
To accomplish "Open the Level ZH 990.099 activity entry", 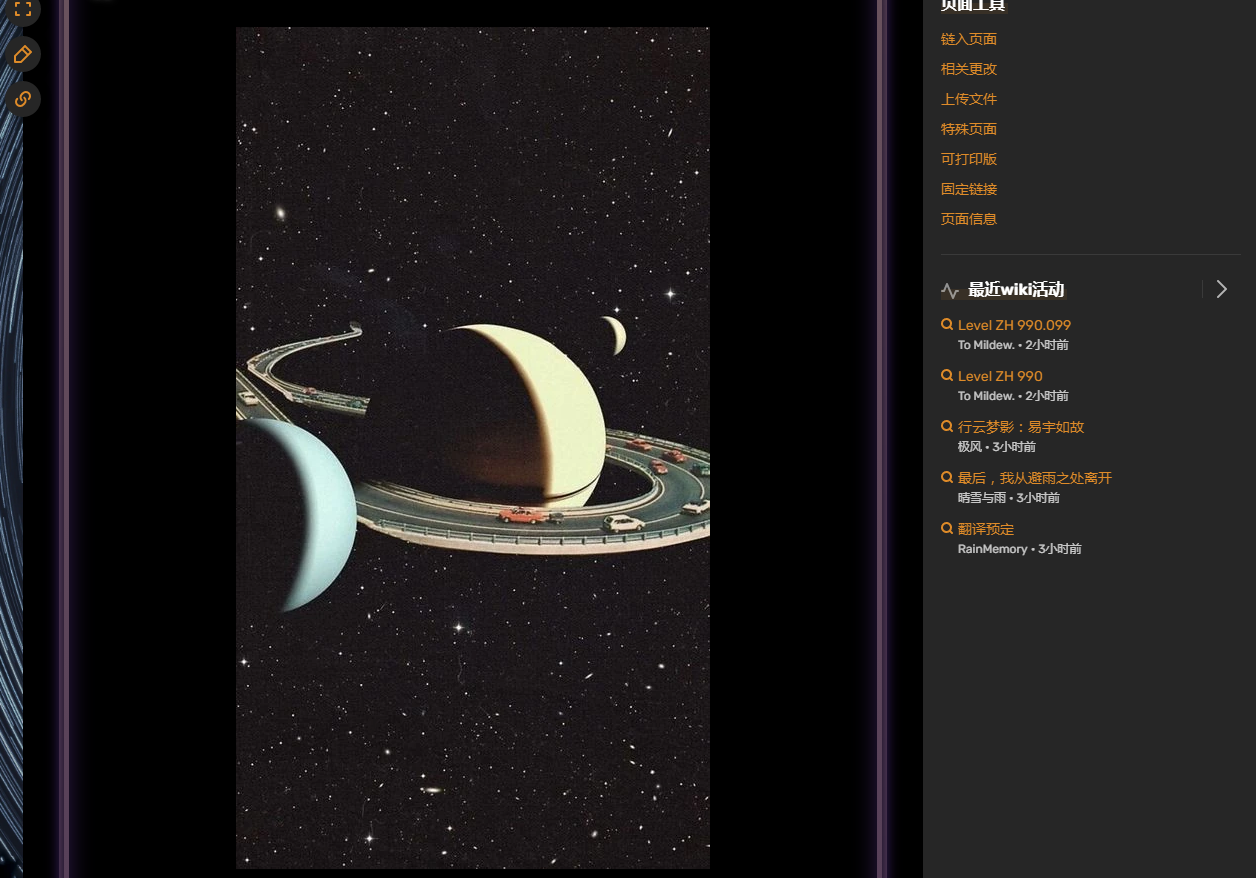I will [x=1014, y=325].
